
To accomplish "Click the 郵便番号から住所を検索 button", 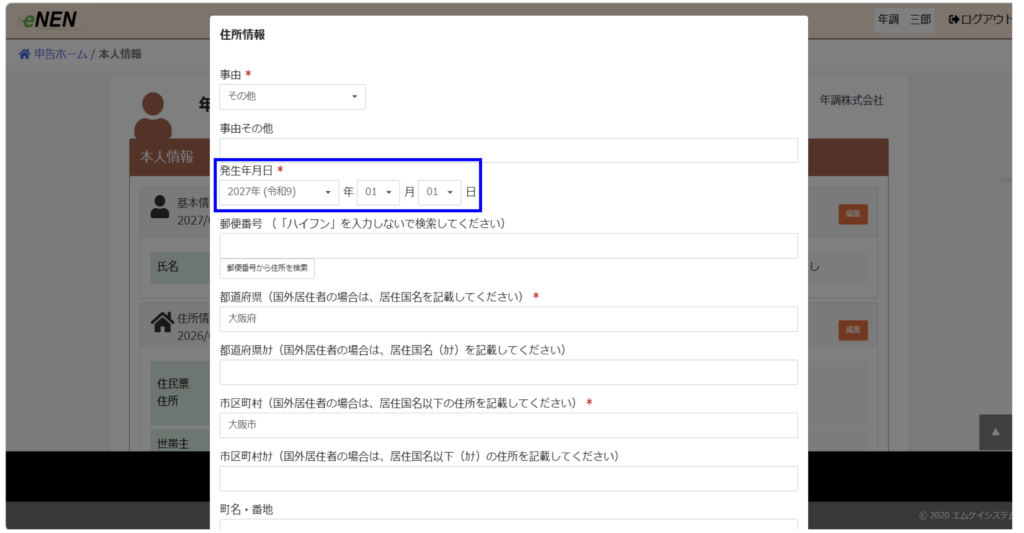I will [x=267, y=268].
